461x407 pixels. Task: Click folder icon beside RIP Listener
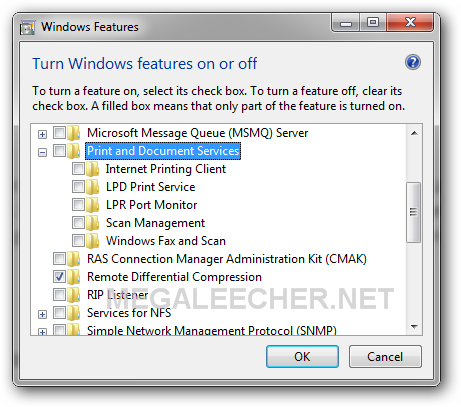(74, 295)
